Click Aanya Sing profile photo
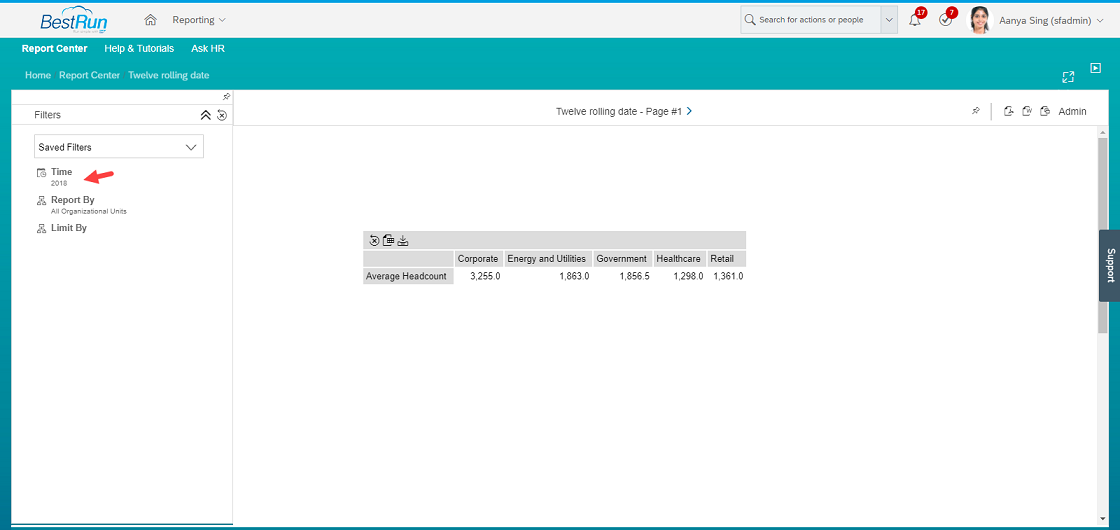This screenshot has height=530, width=1120. click(979, 21)
